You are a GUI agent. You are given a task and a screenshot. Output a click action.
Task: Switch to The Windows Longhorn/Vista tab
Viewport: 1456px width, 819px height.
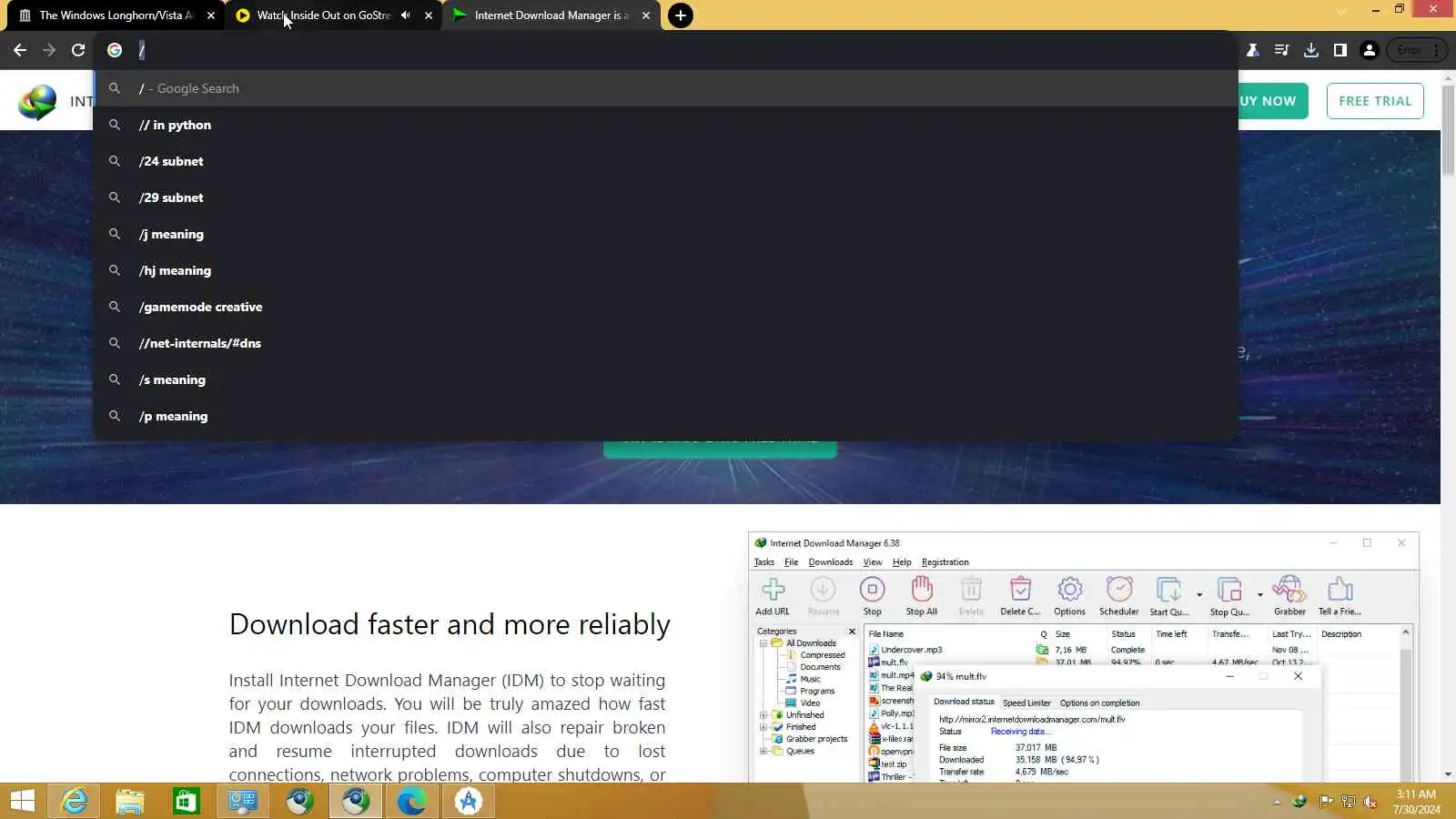point(116,15)
